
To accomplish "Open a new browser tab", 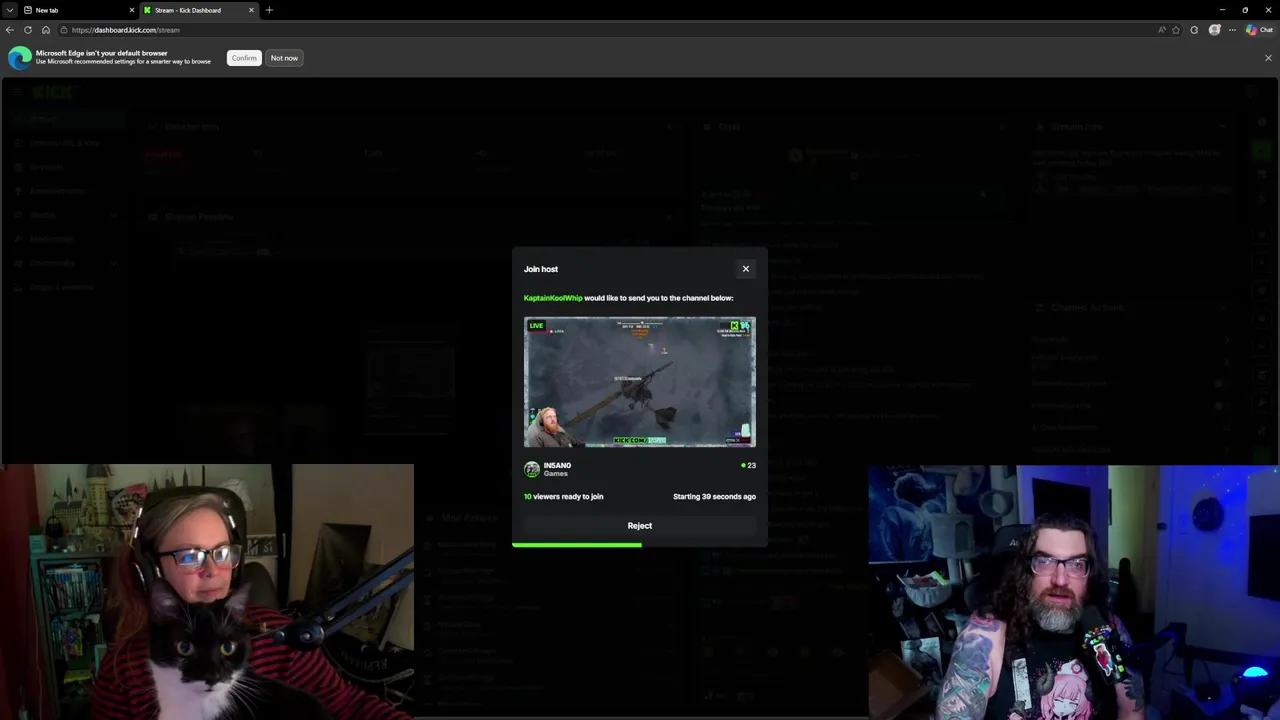I will [269, 10].
